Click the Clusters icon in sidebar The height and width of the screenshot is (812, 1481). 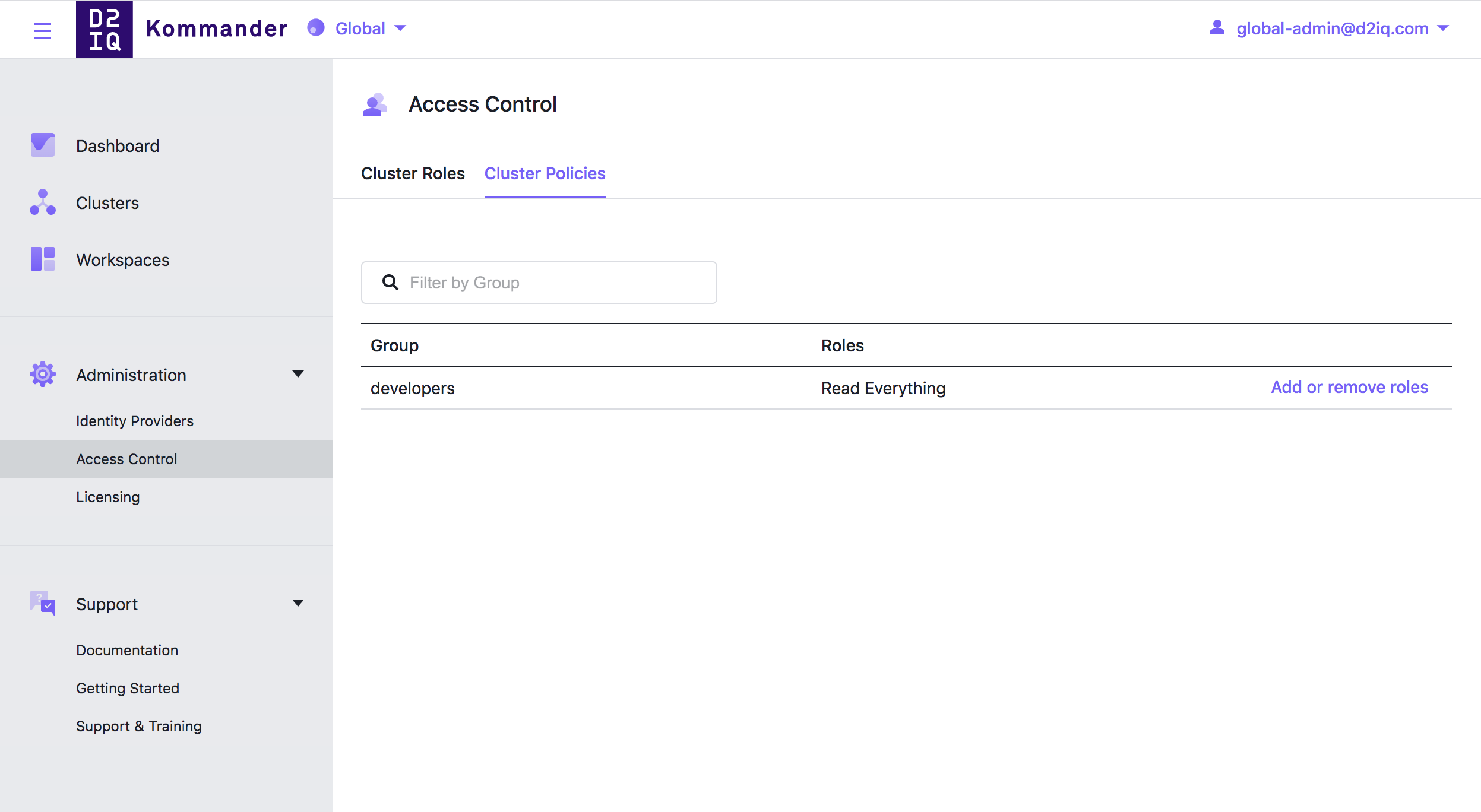[x=43, y=202]
